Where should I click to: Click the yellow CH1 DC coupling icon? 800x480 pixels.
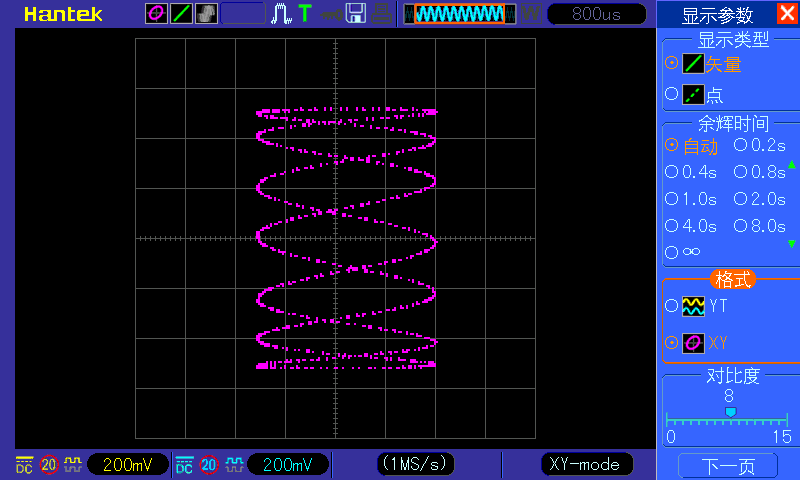24,465
